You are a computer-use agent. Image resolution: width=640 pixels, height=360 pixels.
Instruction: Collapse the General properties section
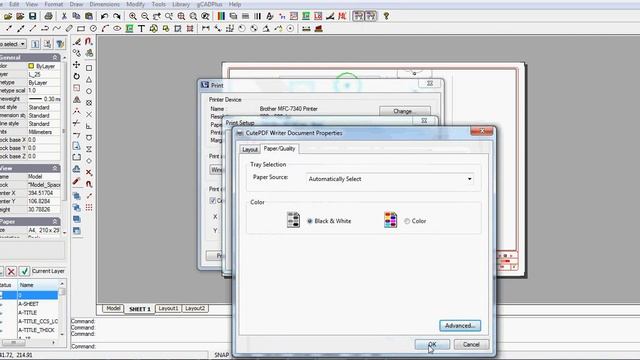tap(55, 58)
